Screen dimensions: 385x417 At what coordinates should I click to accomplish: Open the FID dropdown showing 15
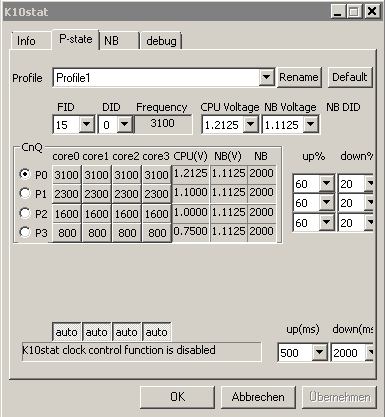(86, 125)
